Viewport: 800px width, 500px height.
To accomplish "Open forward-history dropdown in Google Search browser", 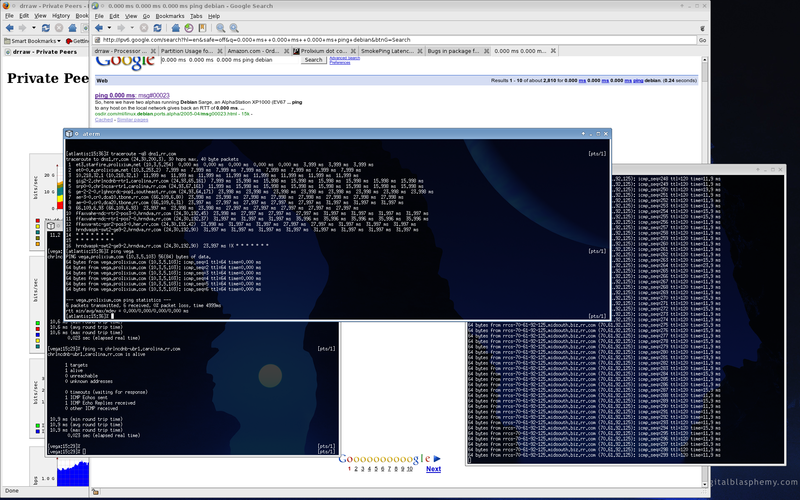I will pos(132,28).
